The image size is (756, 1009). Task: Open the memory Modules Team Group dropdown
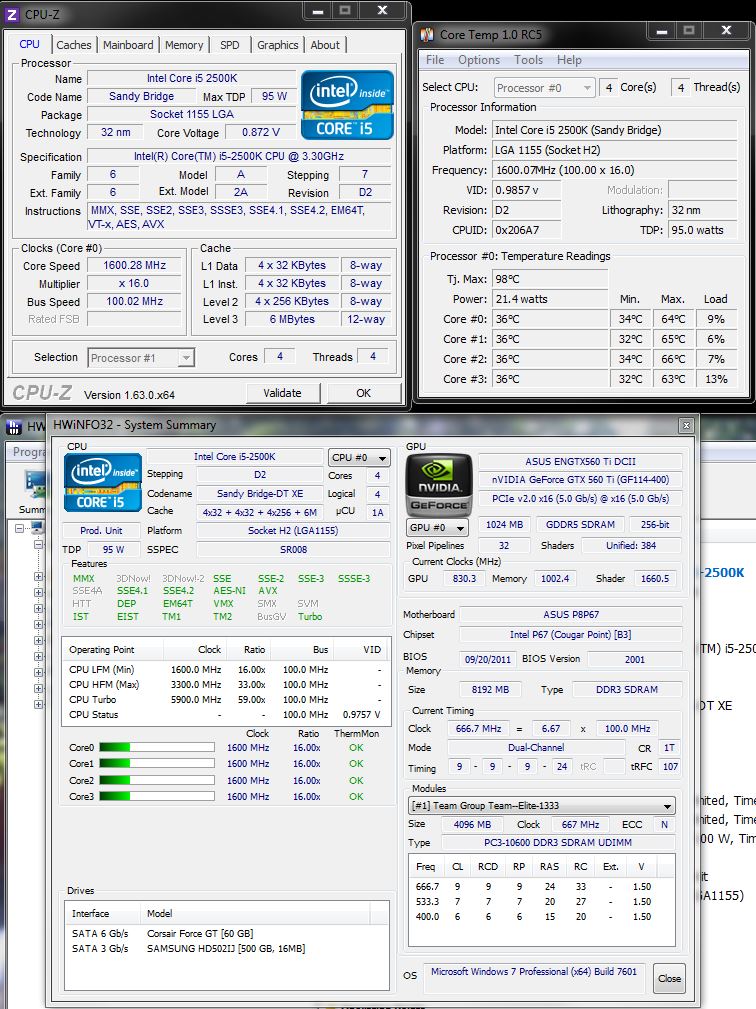[x=542, y=806]
